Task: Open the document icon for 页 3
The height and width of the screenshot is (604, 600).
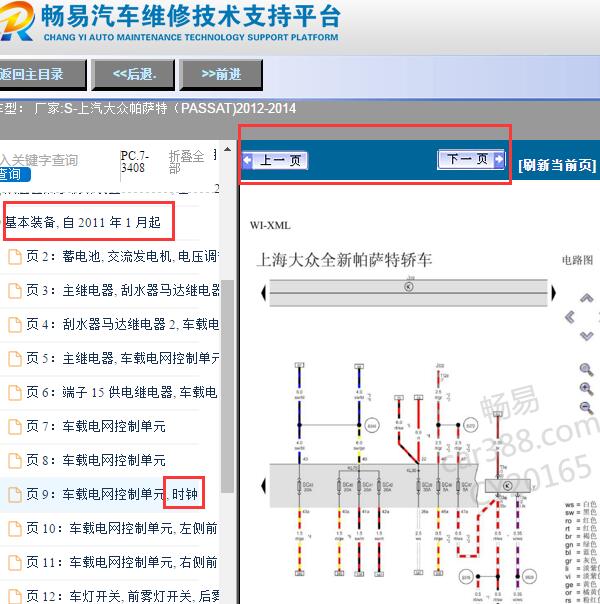Action: (x=15, y=290)
